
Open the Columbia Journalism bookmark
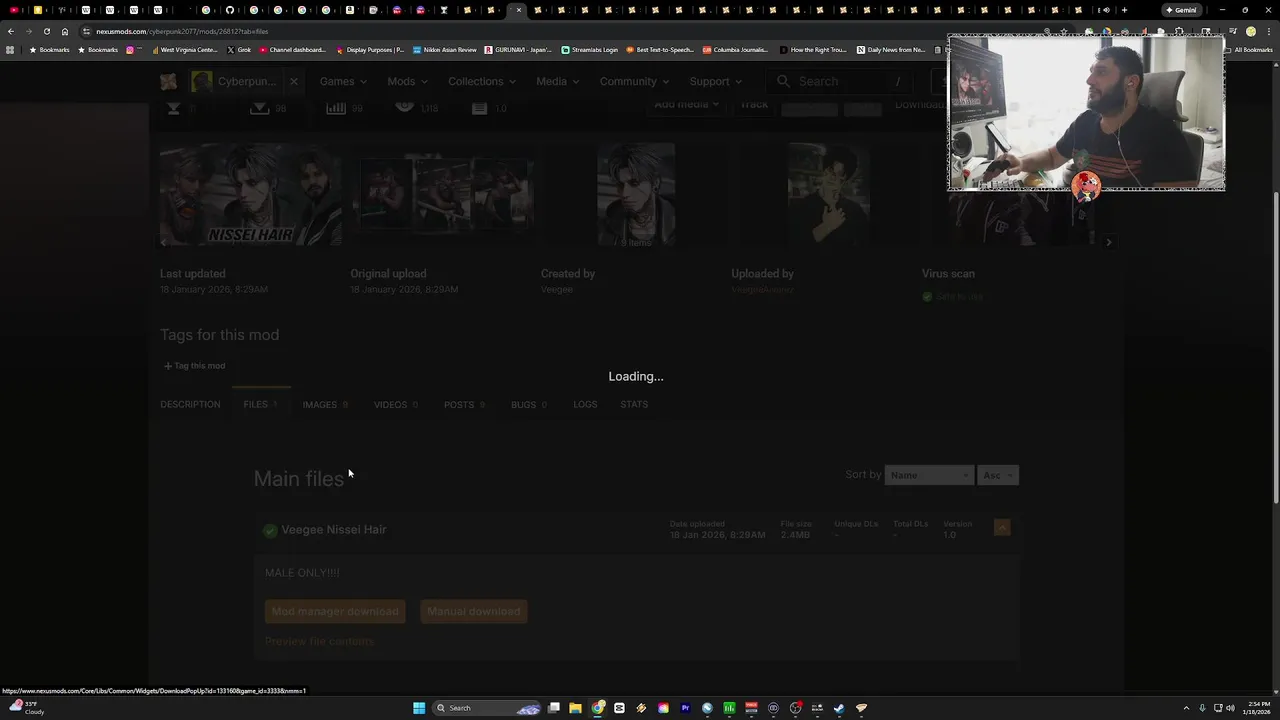click(x=735, y=50)
